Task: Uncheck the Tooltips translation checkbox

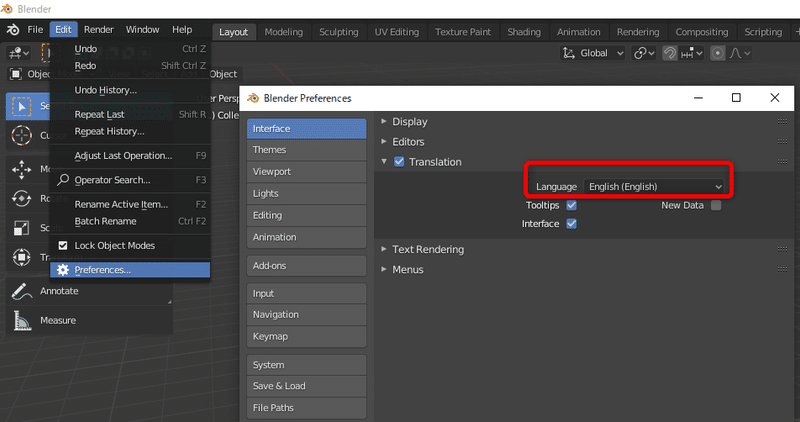Action: tap(572, 205)
